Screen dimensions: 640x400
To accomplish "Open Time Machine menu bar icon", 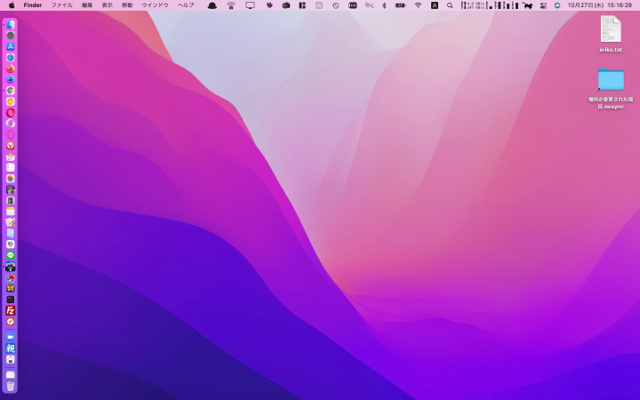I will (335, 5).
